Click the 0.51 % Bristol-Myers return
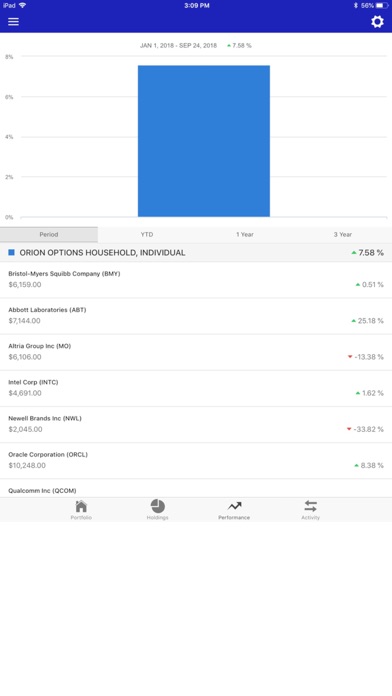Viewport: 392px width, 696px height. pyautogui.click(x=373, y=285)
